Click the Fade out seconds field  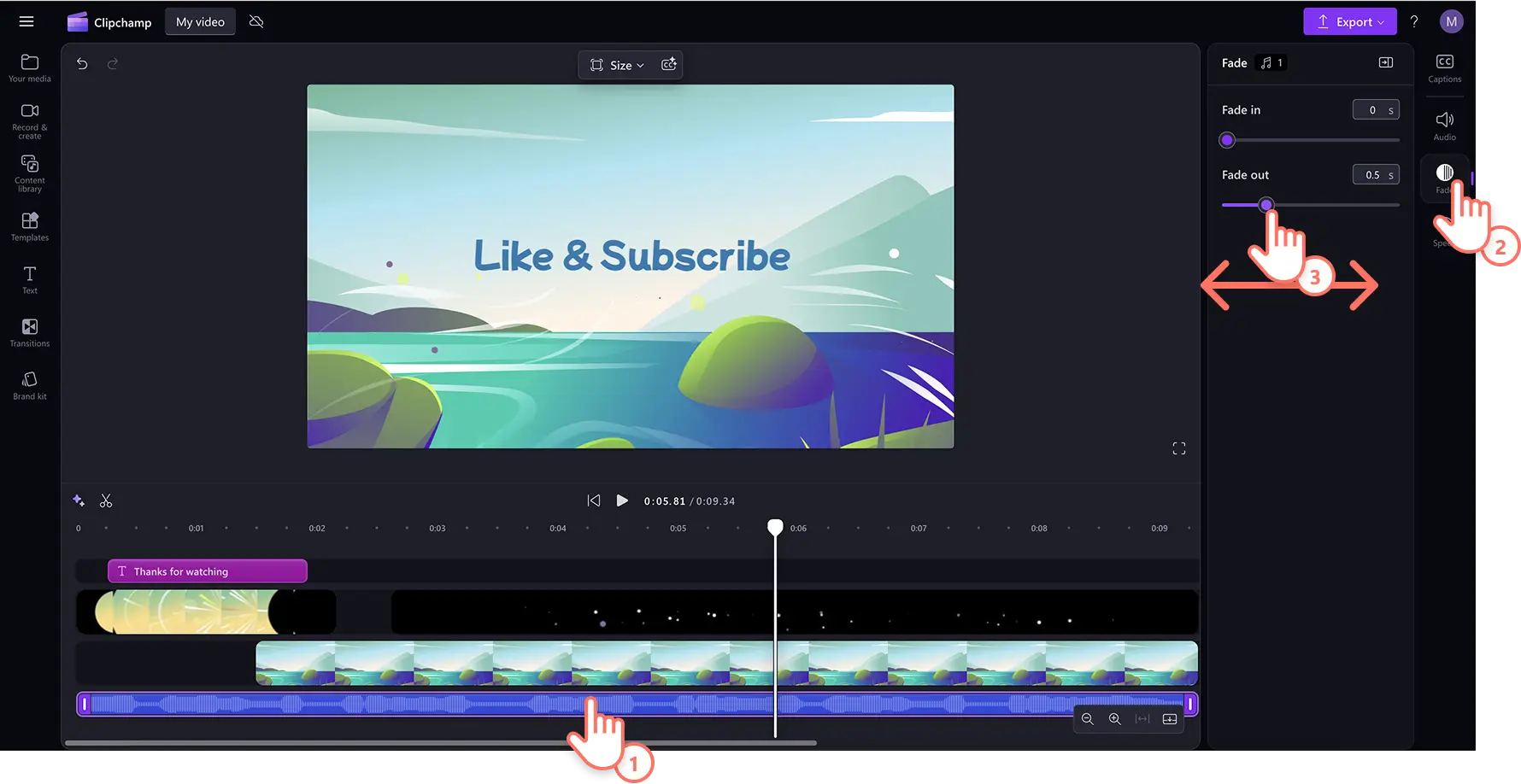pos(1376,174)
